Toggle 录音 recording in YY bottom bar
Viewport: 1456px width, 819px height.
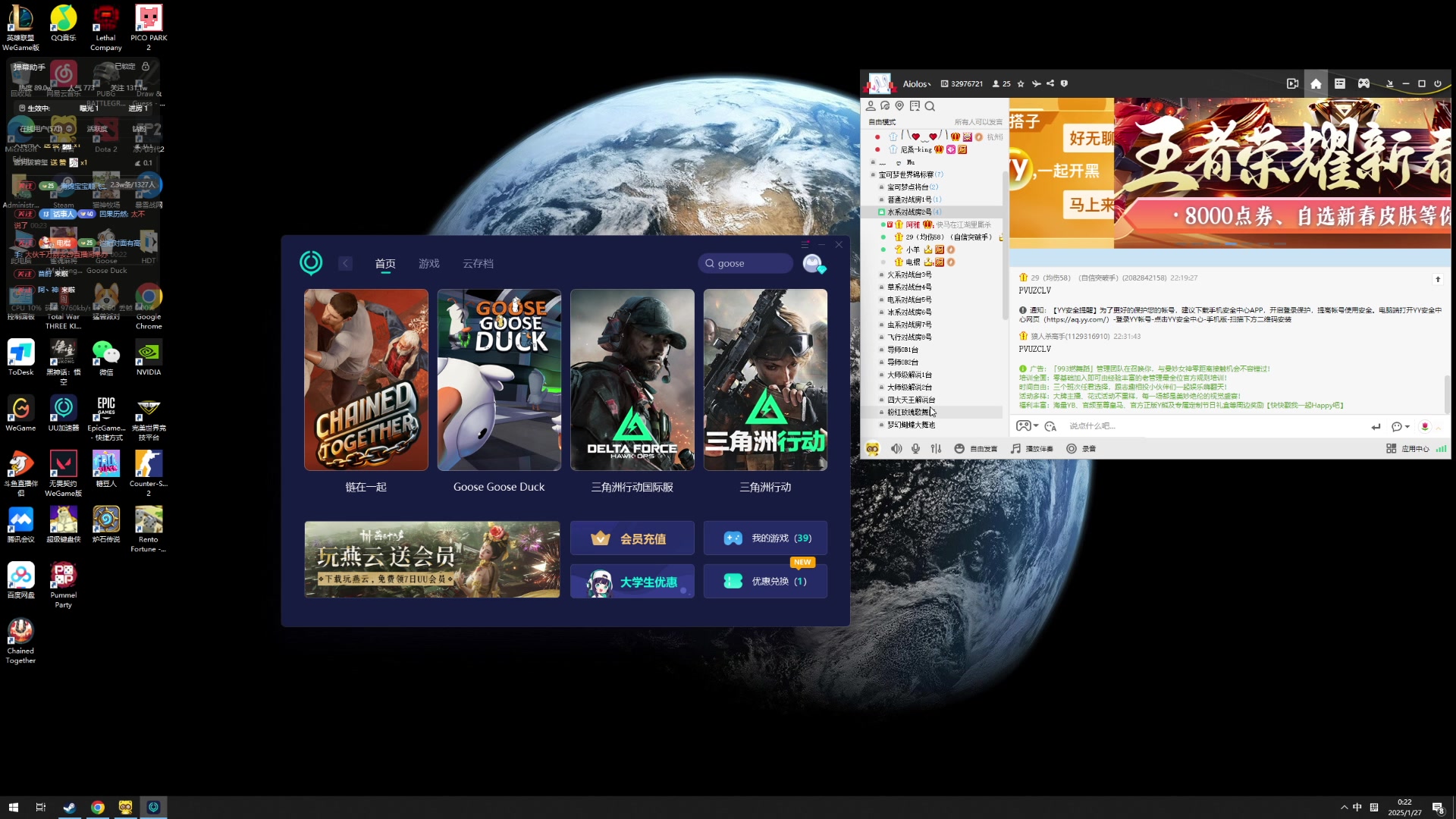[1081, 448]
